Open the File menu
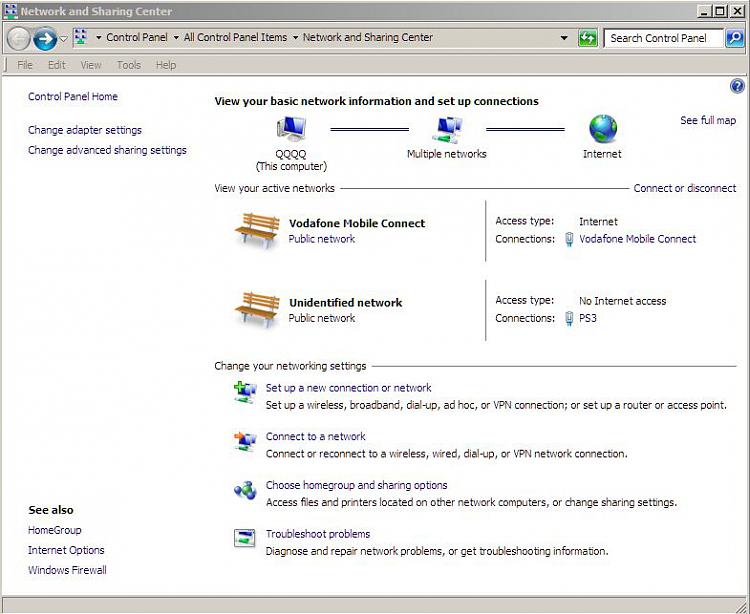 pos(25,65)
